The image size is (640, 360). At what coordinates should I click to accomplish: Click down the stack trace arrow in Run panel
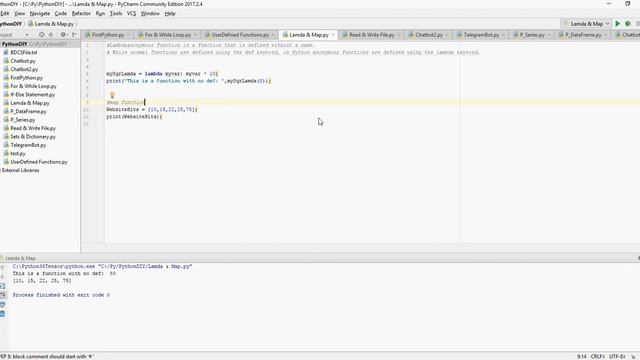(x=2, y=277)
